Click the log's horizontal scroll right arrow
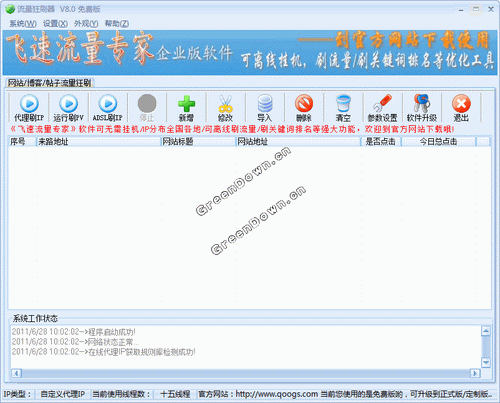The height and width of the screenshot is (403, 500). pyautogui.click(x=475, y=373)
